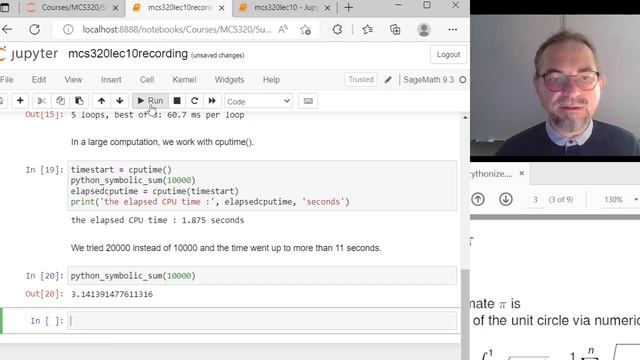Cut the selected cells with the scissors icon
Viewport: 640px width, 360px height.
41,101
